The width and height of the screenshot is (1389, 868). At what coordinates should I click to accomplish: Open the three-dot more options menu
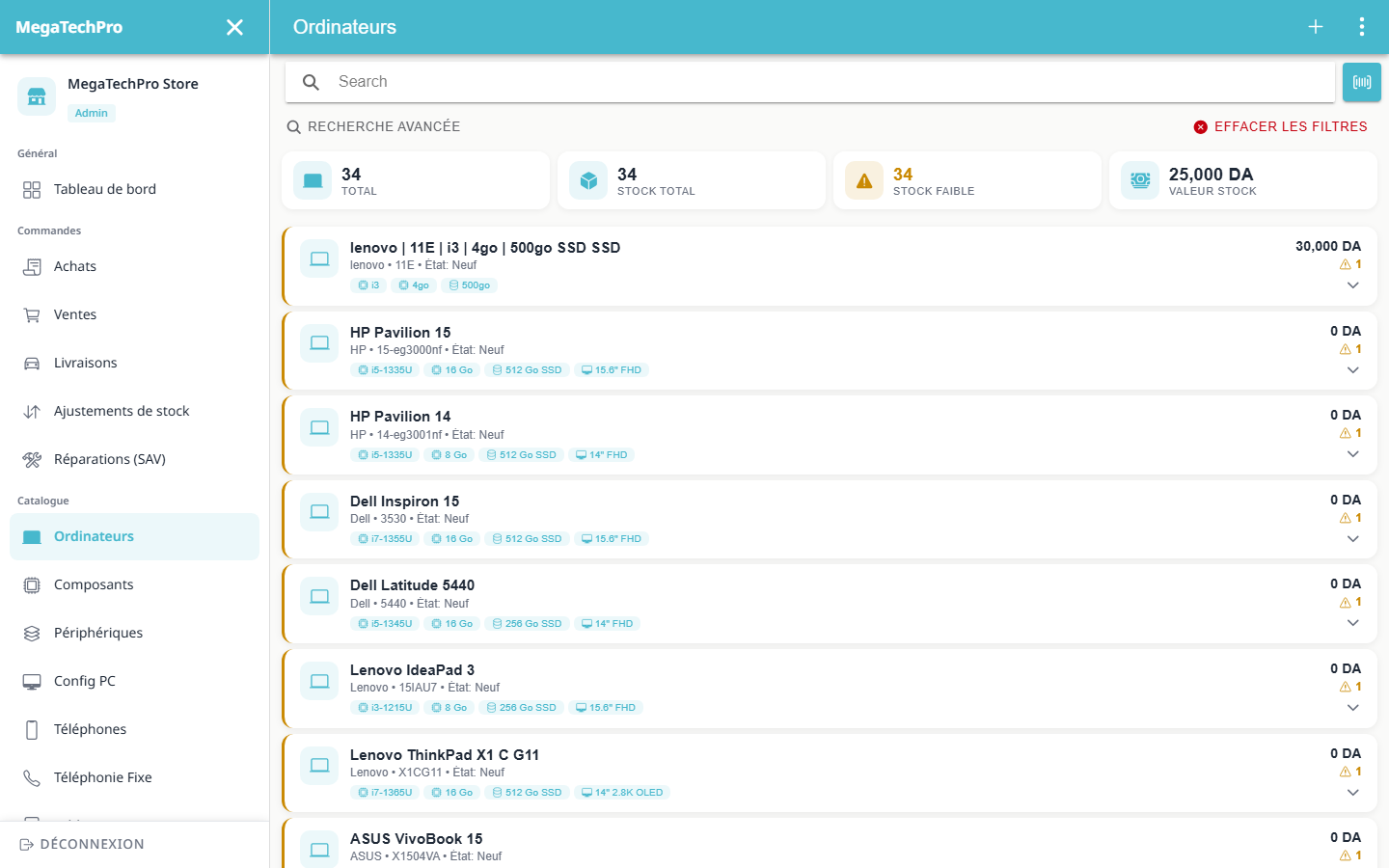[1362, 27]
